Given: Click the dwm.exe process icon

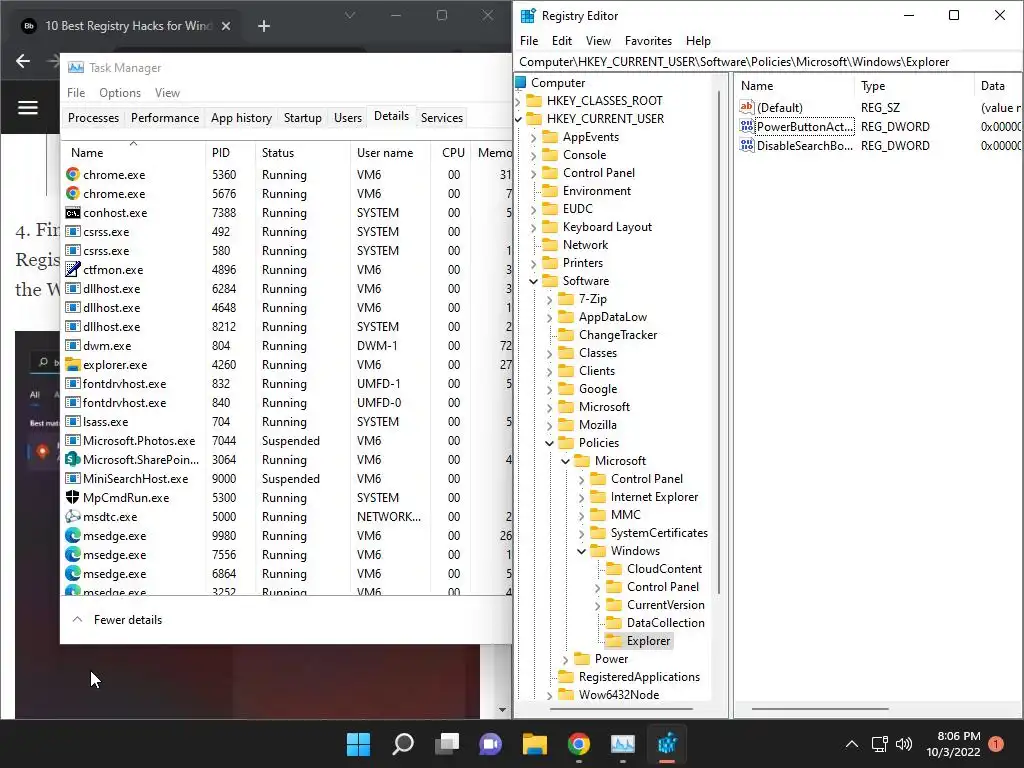Looking at the screenshot, I should coord(72,345).
